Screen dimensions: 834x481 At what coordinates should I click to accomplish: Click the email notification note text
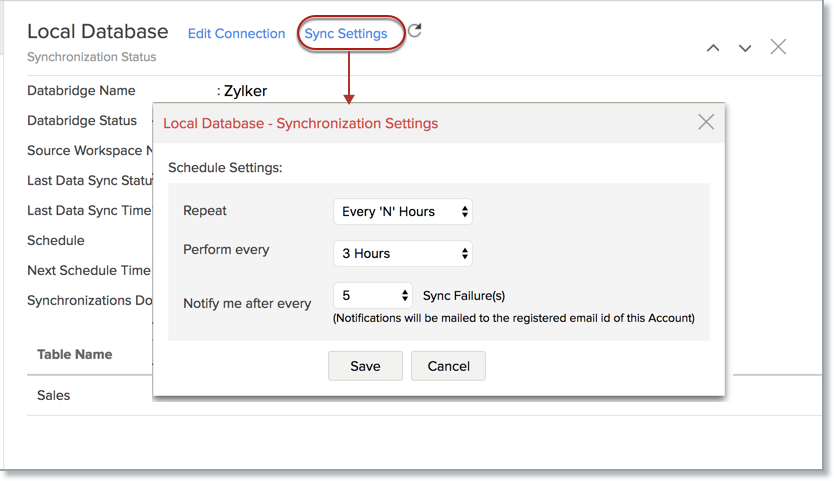[513, 318]
